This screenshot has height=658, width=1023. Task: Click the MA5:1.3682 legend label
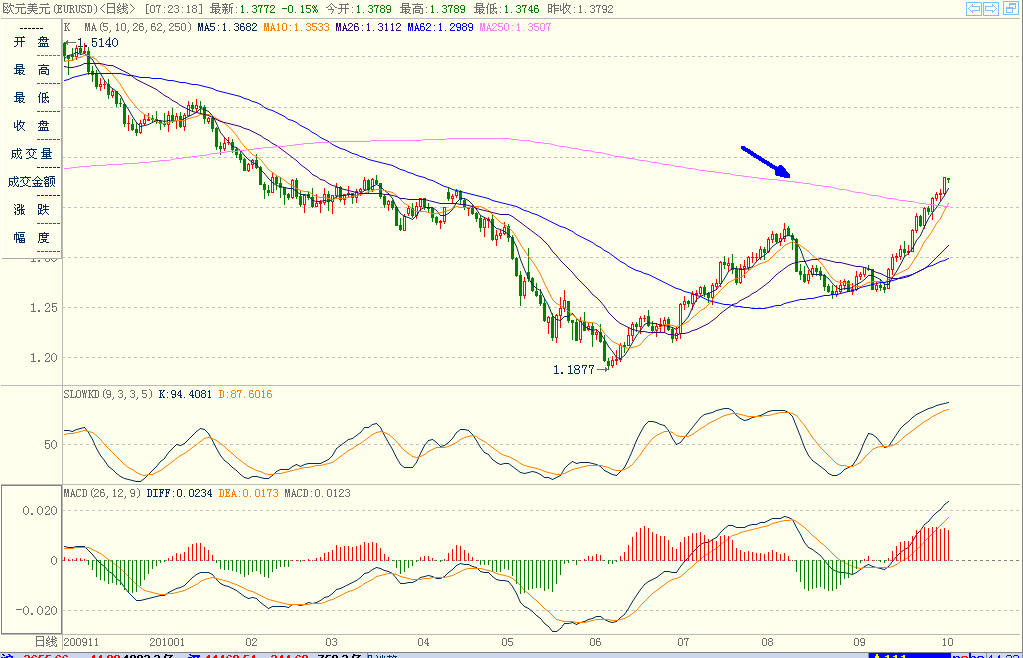[228, 27]
